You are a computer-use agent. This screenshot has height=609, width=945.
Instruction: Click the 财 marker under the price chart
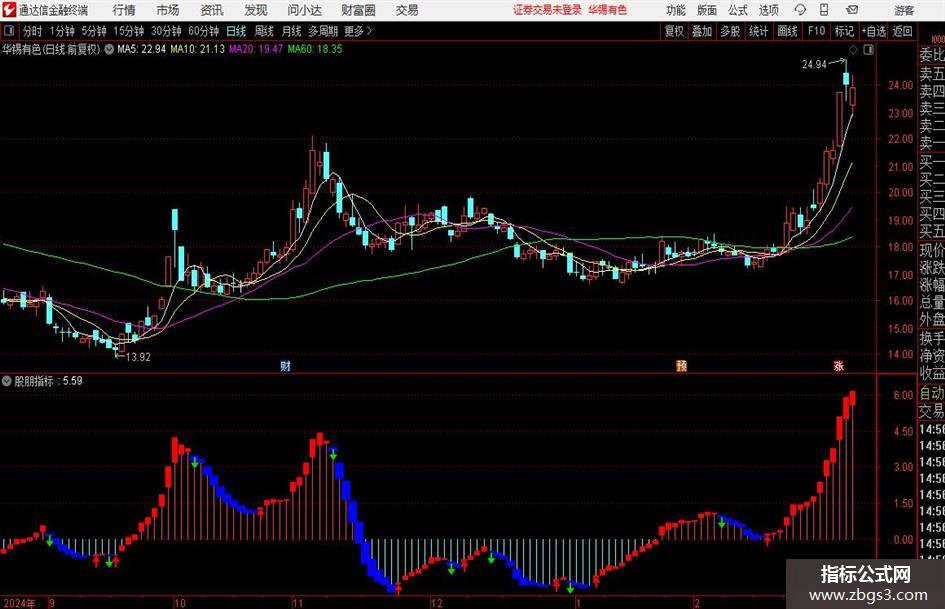(x=286, y=365)
